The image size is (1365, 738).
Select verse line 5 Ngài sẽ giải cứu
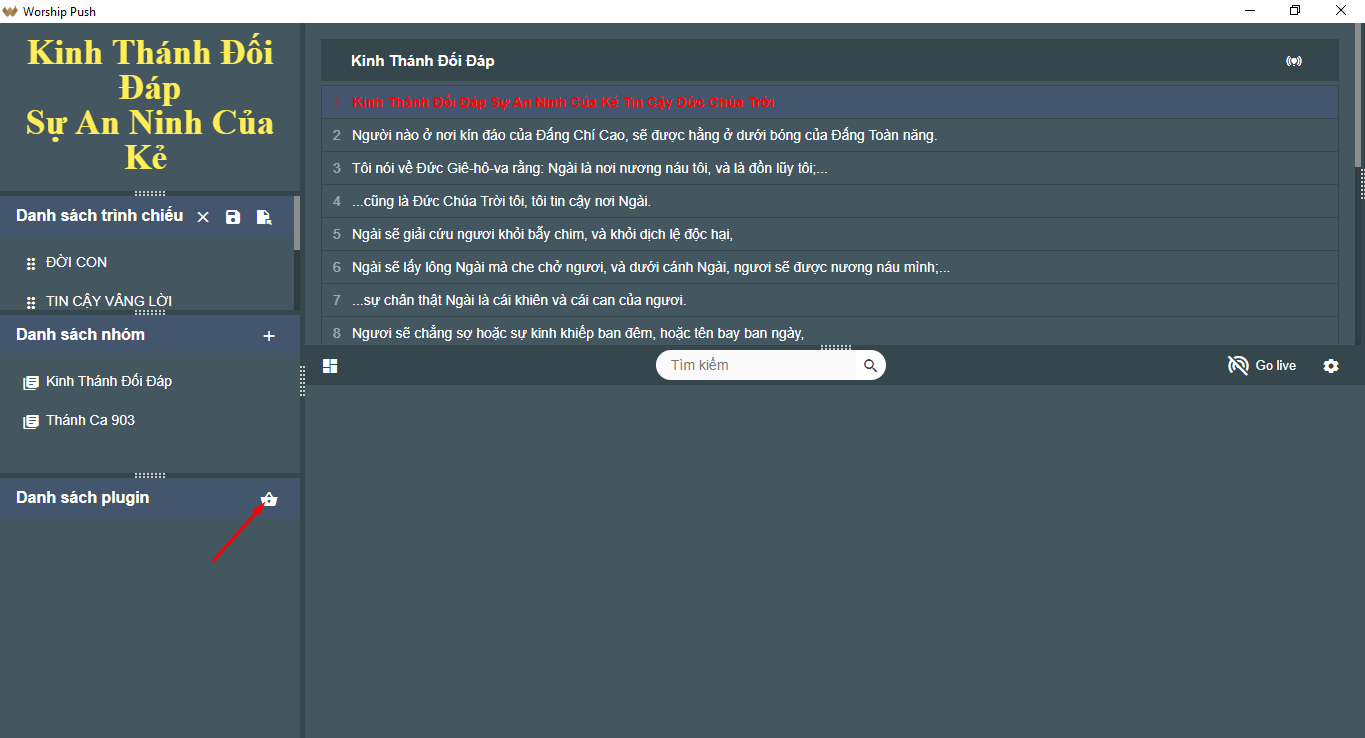(830, 234)
